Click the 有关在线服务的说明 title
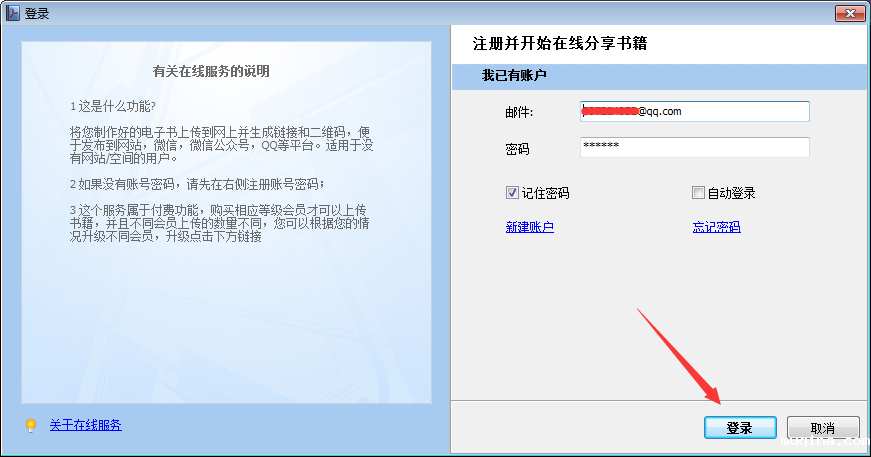871x457 pixels. [x=211, y=71]
